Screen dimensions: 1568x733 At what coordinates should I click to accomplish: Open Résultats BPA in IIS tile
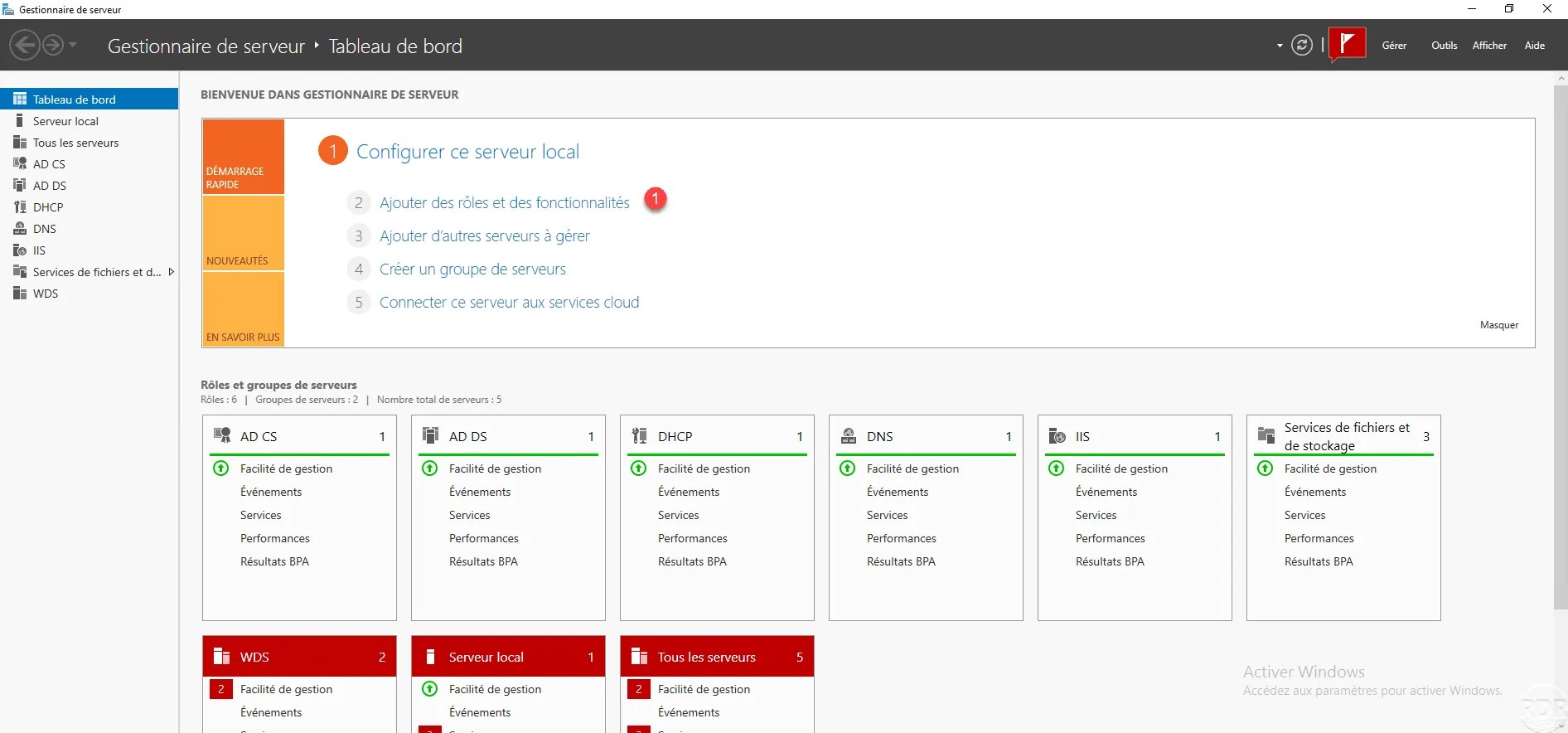[1110, 561]
